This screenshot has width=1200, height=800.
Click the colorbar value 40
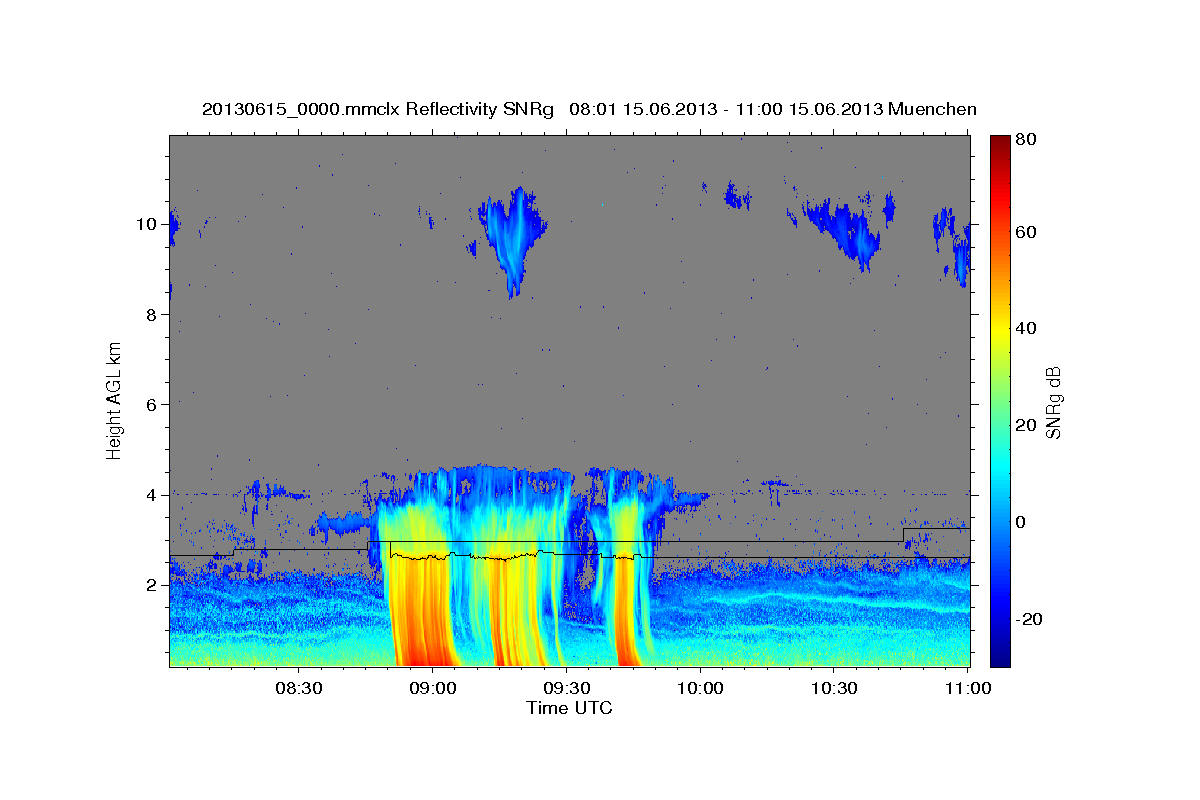(x=1025, y=328)
